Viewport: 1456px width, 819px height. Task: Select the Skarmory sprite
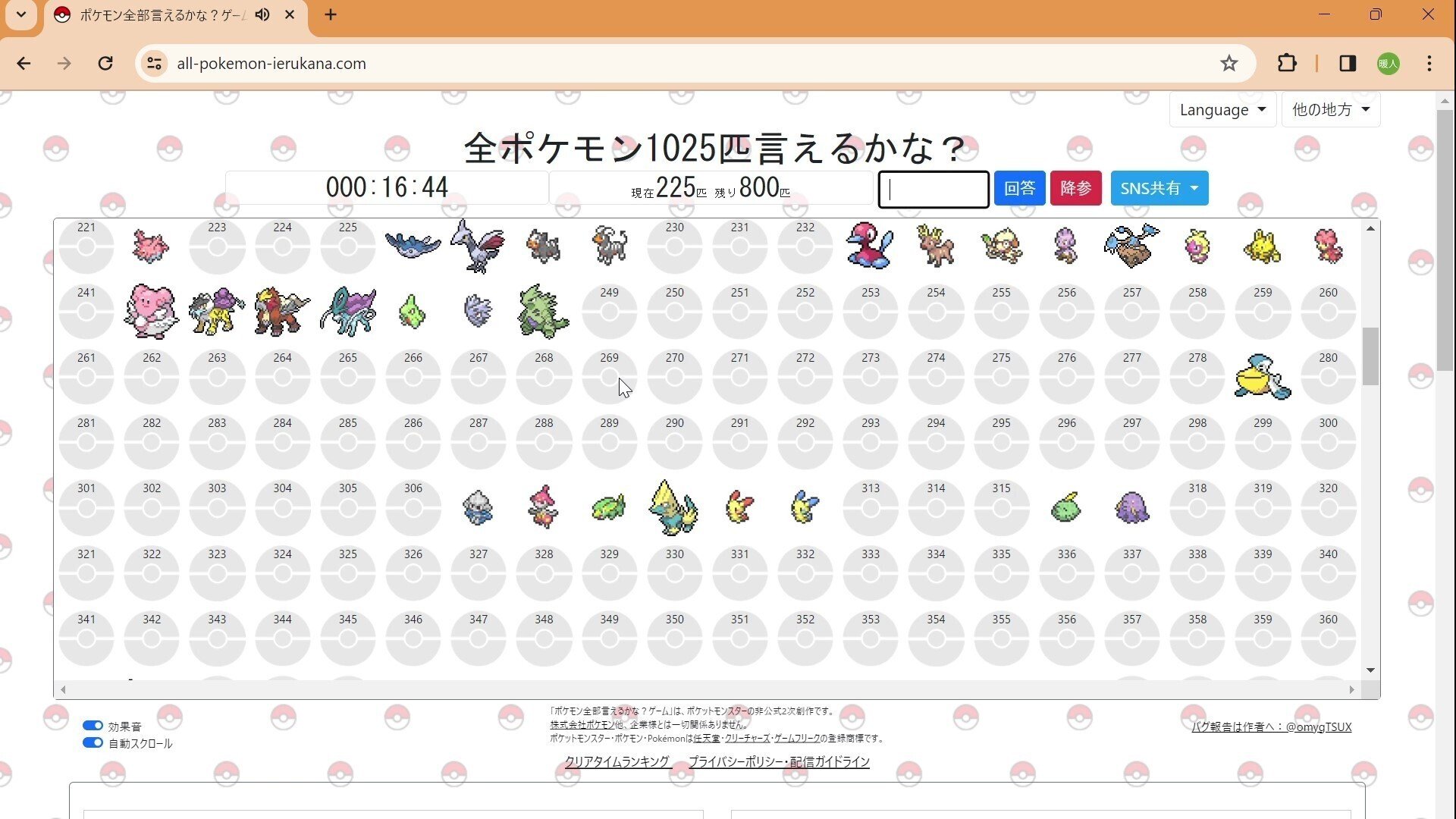[x=478, y=245]
